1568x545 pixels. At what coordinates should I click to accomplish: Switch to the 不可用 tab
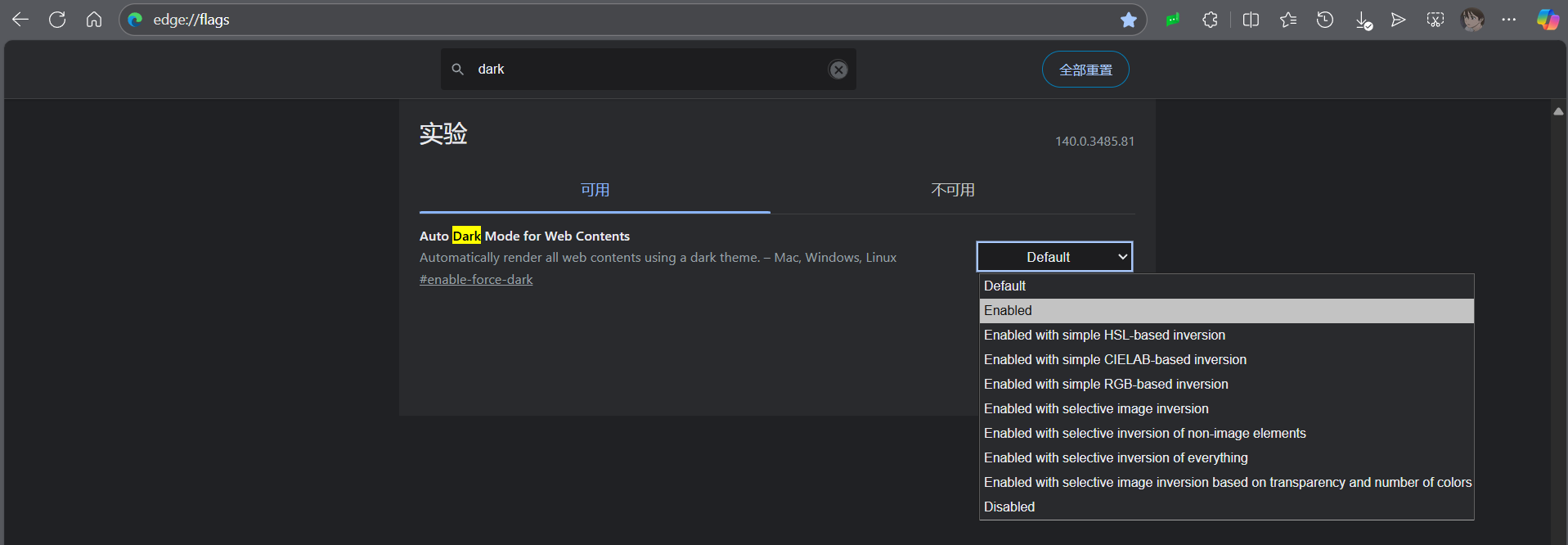coord(952,190)
